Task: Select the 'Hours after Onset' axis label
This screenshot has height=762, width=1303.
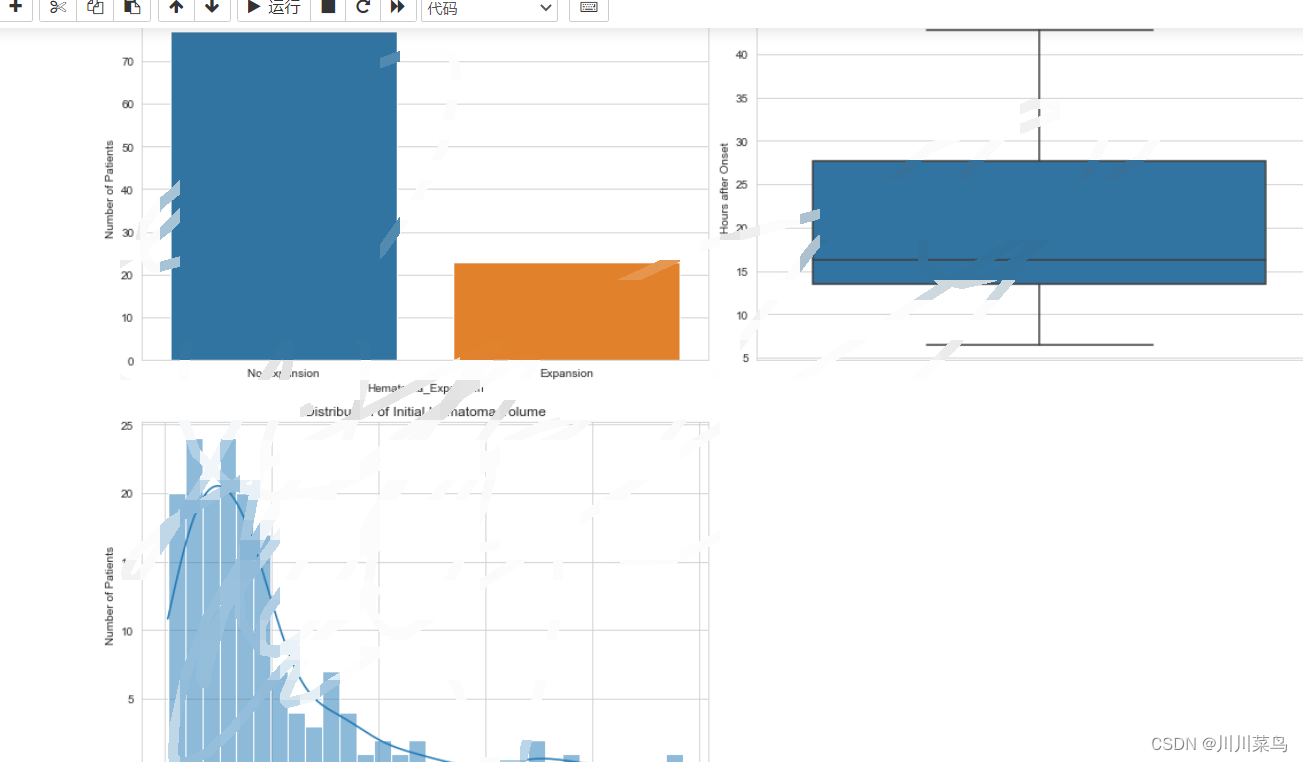Action: coord(725,188)
